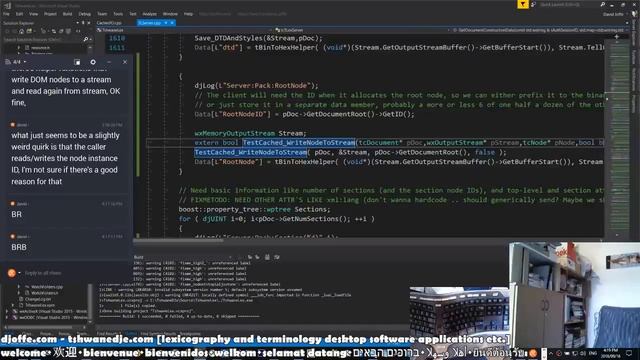
Task: Click Output go to next message icon
Action: [257, 257]
